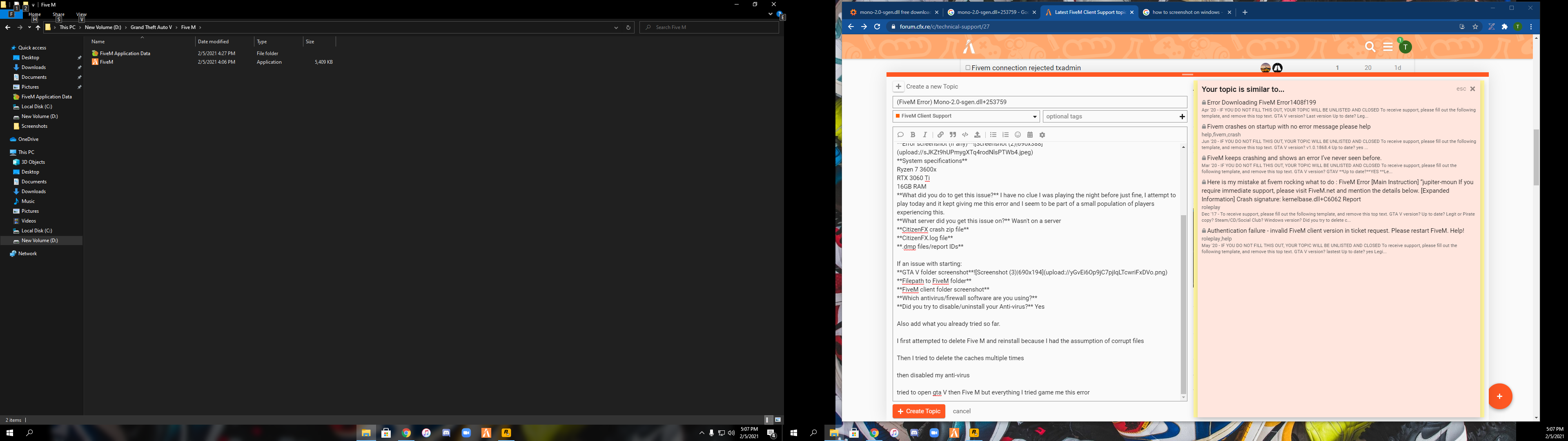The image size is (1568, 441).
Task: Open the View ribbon tab
Action: 81,15
